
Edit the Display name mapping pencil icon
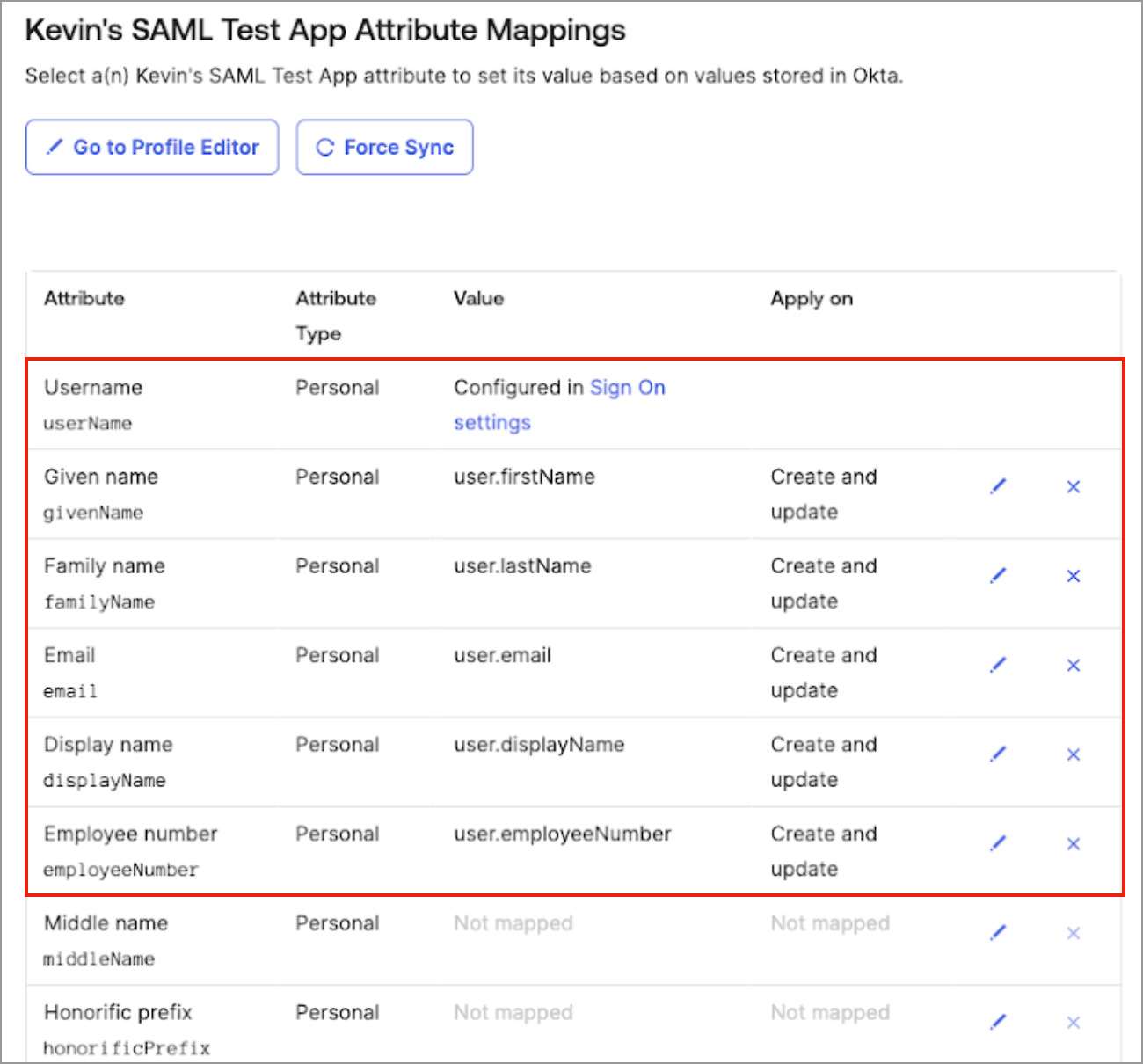[998, 754]
